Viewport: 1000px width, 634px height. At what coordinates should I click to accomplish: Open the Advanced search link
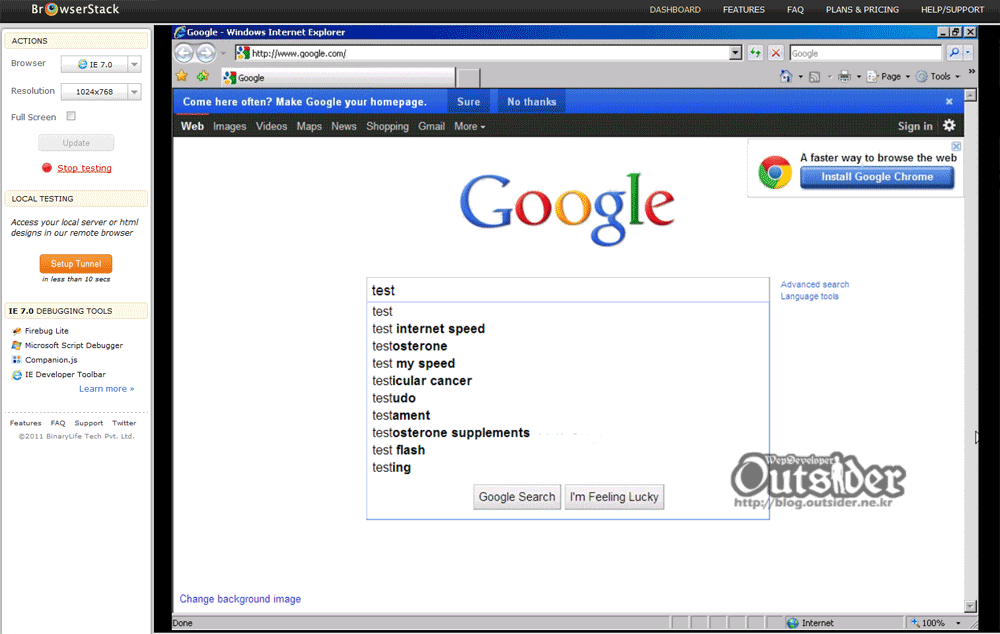(x=814, y=284)
